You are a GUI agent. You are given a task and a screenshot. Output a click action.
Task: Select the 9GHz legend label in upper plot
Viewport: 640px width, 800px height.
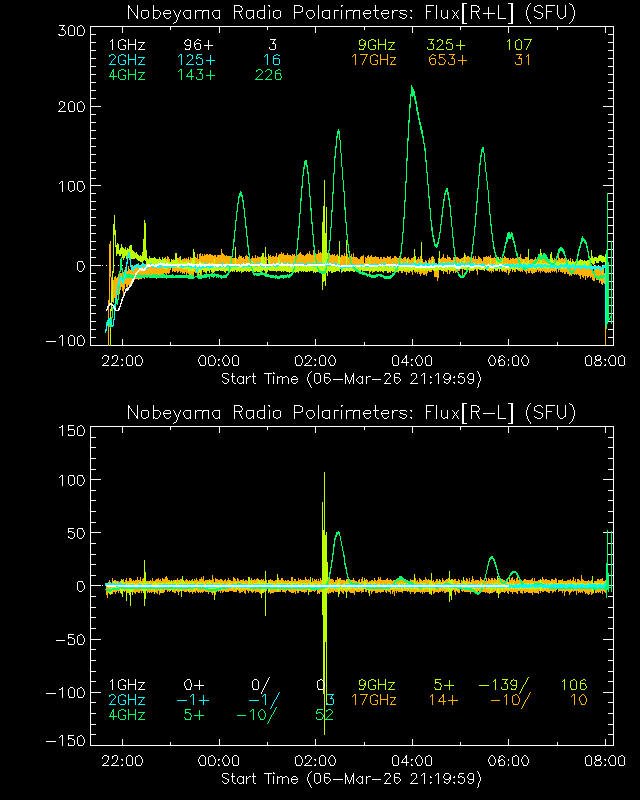coord(377,46)
